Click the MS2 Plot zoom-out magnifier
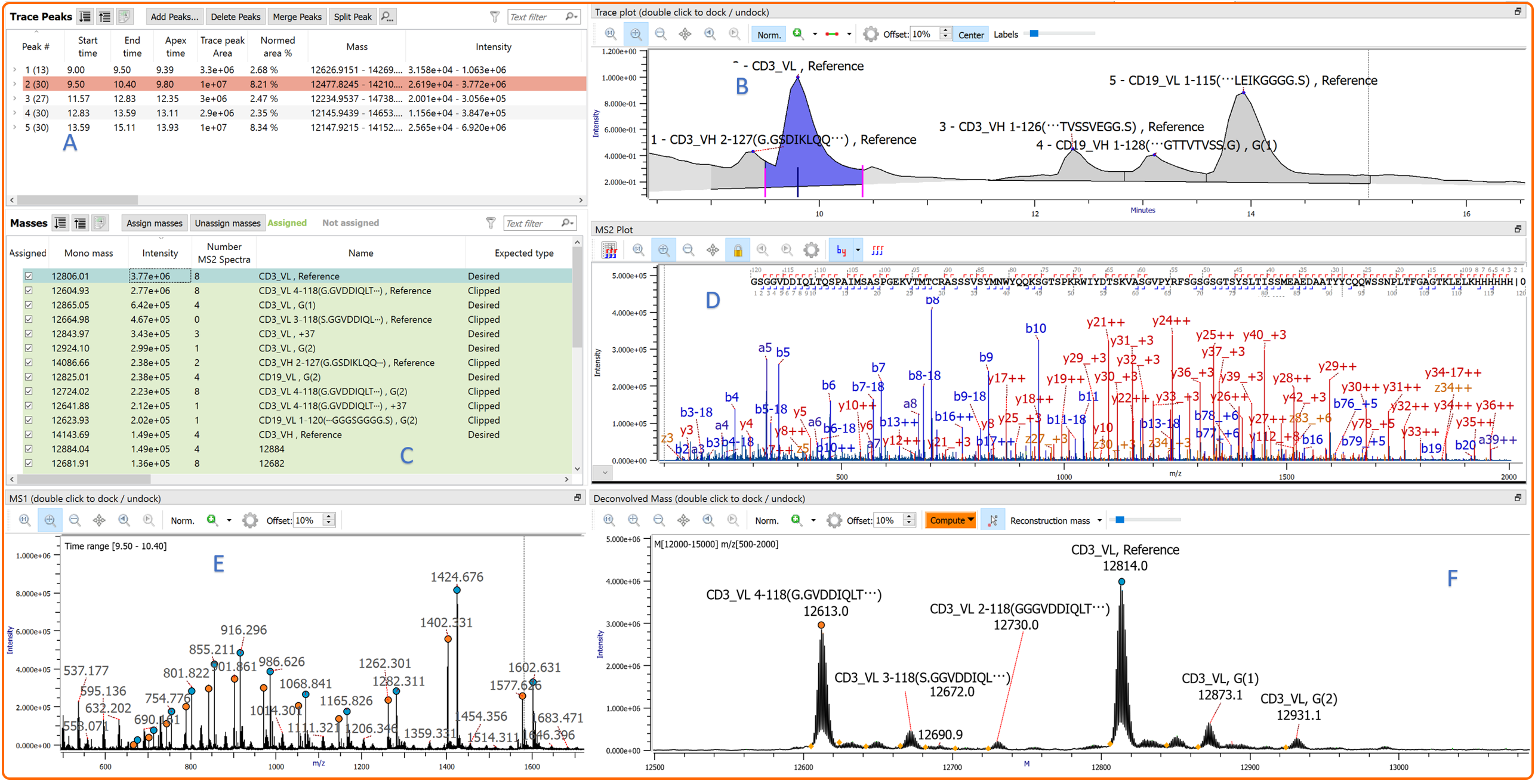The width and height of the screenshot is (1538, 784). click(x=688, y=250)
